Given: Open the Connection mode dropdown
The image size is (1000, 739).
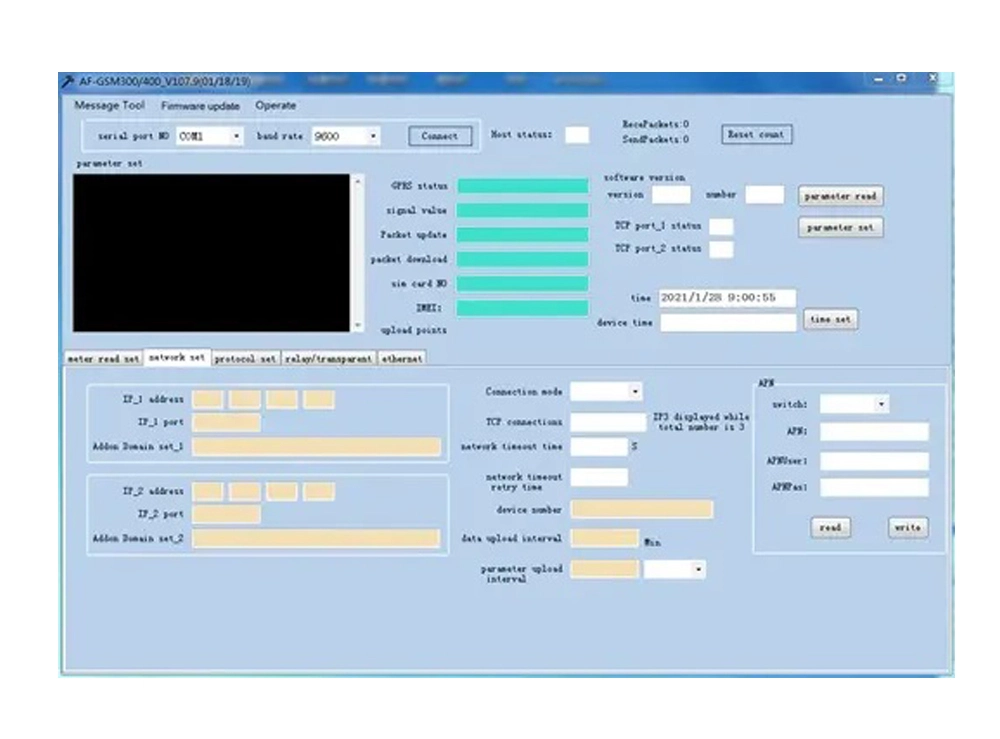Looking at the screenshot, I should (635, 392).
